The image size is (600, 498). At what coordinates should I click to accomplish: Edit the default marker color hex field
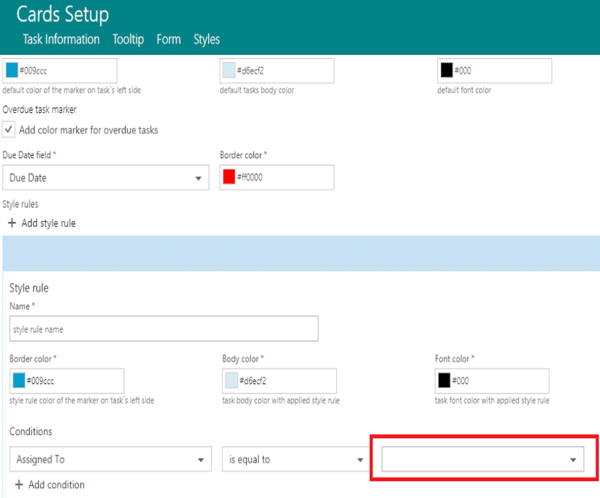pos(60,71)
